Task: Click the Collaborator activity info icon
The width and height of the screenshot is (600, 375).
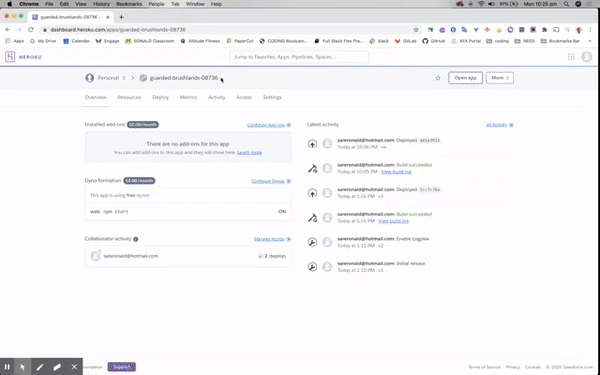Action: click(x=135, y=239)
